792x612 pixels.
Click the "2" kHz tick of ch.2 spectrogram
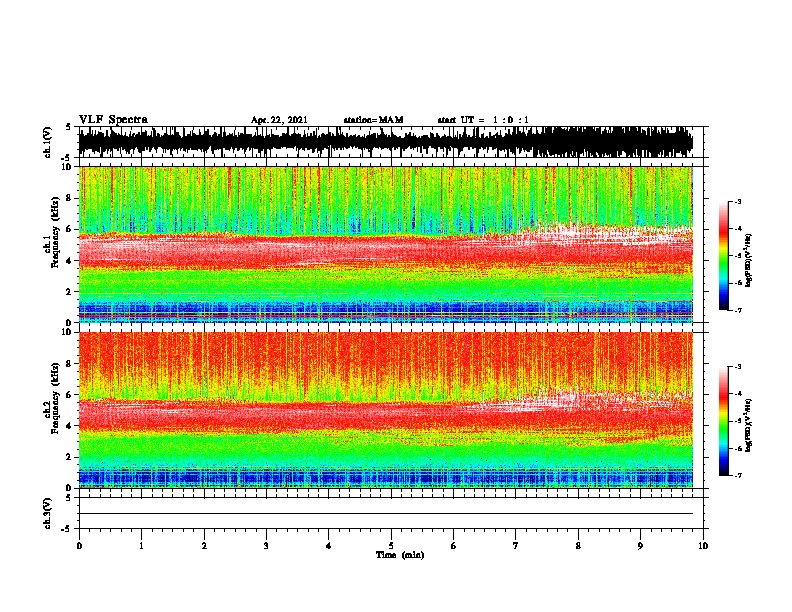[69, 457]
